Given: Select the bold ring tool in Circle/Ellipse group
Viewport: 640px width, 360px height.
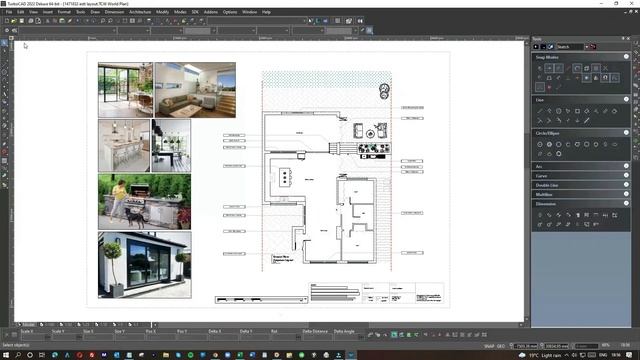Looking at the screenshot, I should pos(558,154).
